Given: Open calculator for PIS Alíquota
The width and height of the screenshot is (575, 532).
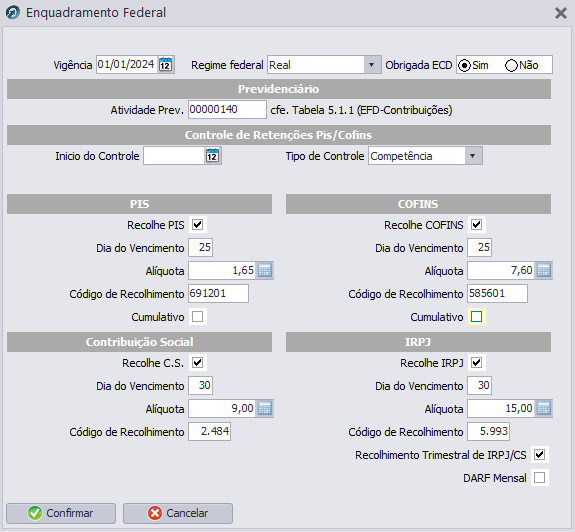Looking at the screenshot, I should point(265,271).
